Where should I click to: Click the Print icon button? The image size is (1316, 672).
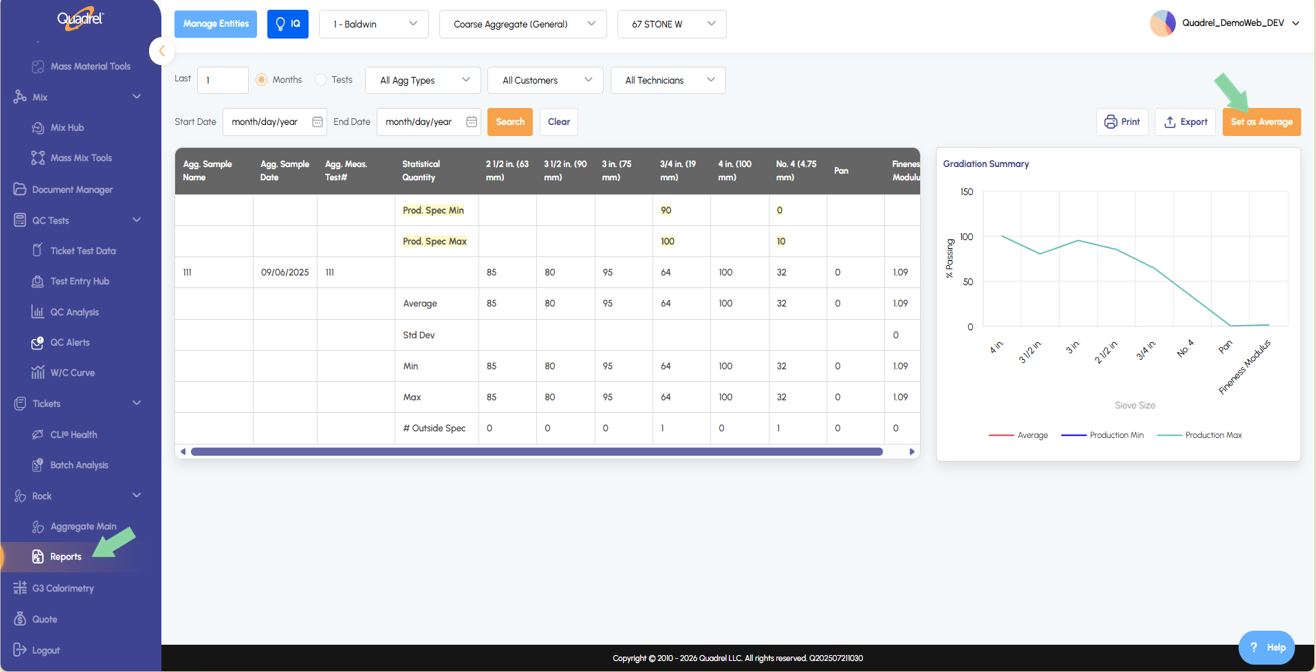[1121, 122]
